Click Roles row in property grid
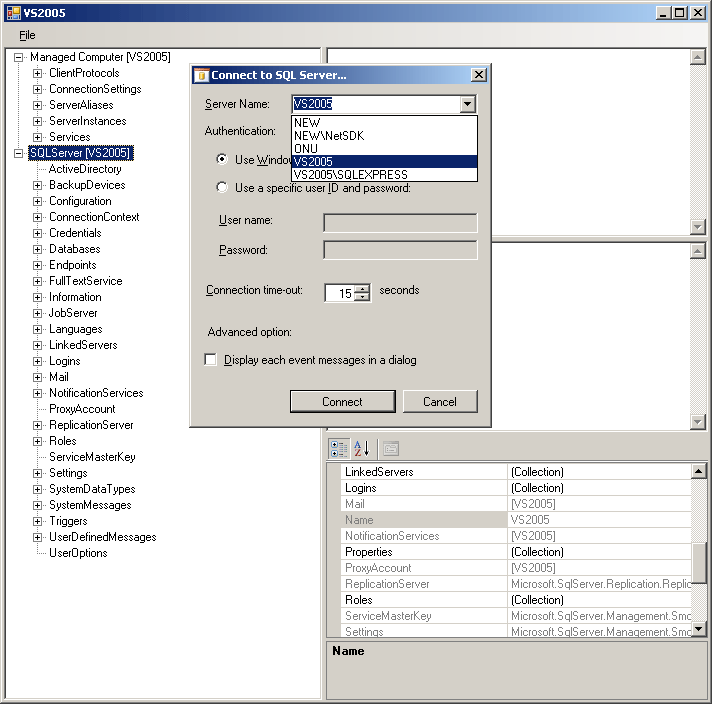This screenshot has width=712, height=704. click(x=516, y=600)
